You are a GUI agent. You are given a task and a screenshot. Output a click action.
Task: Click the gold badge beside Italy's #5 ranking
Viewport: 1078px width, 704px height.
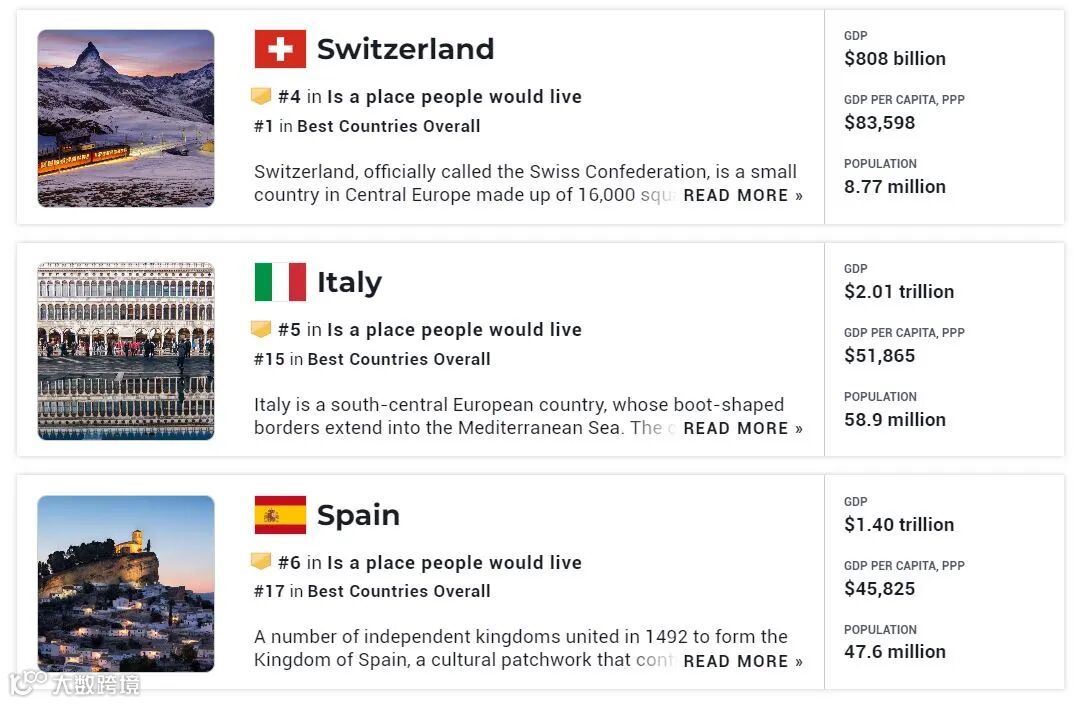(x=261, y=330)
